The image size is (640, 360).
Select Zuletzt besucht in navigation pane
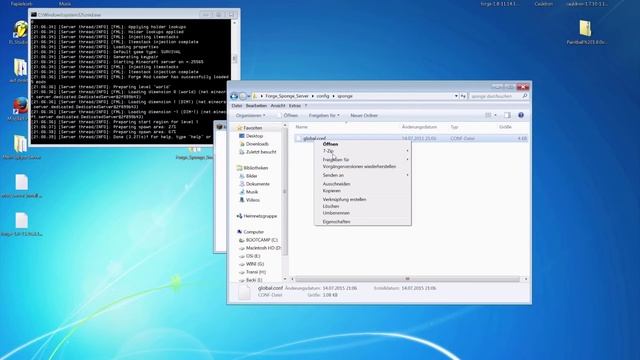pos(261,152)
